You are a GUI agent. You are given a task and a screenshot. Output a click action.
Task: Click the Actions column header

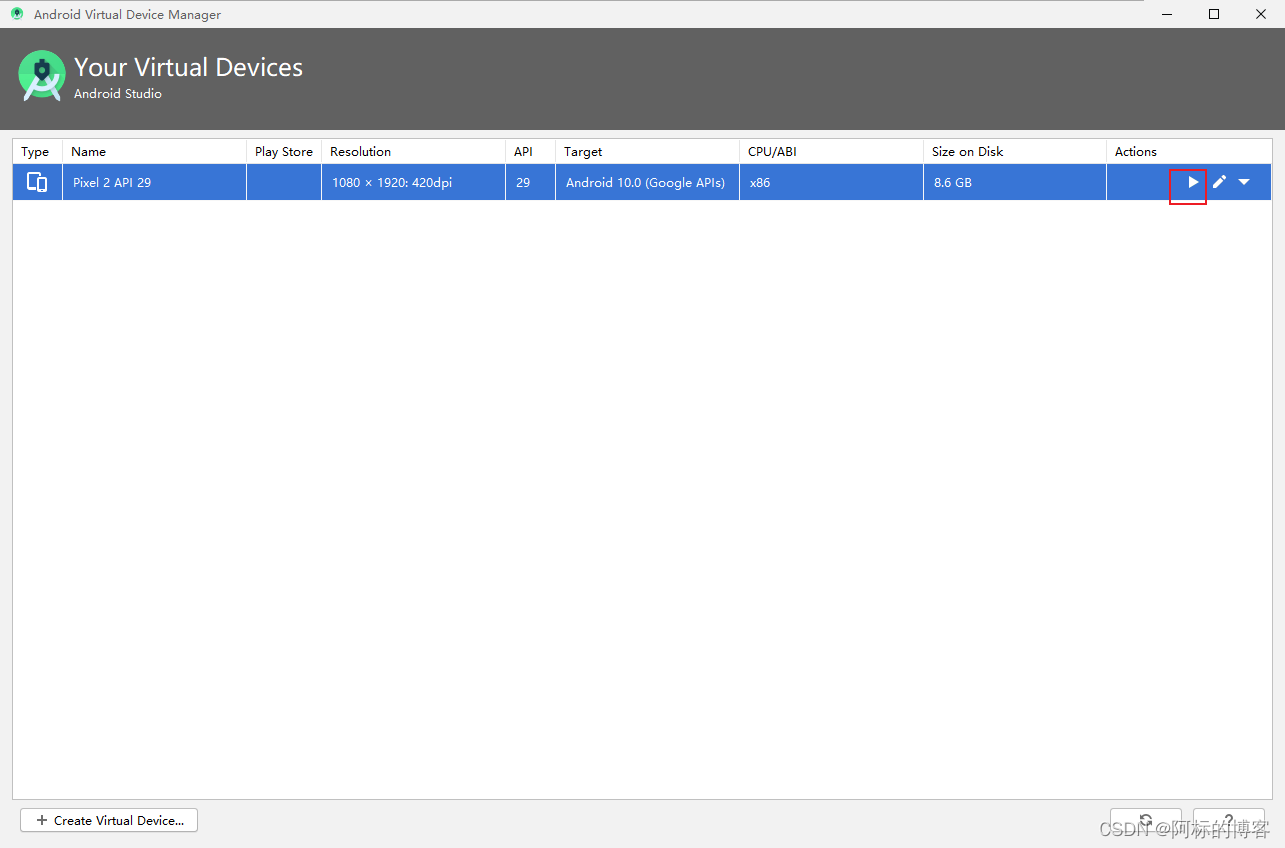1189,152
